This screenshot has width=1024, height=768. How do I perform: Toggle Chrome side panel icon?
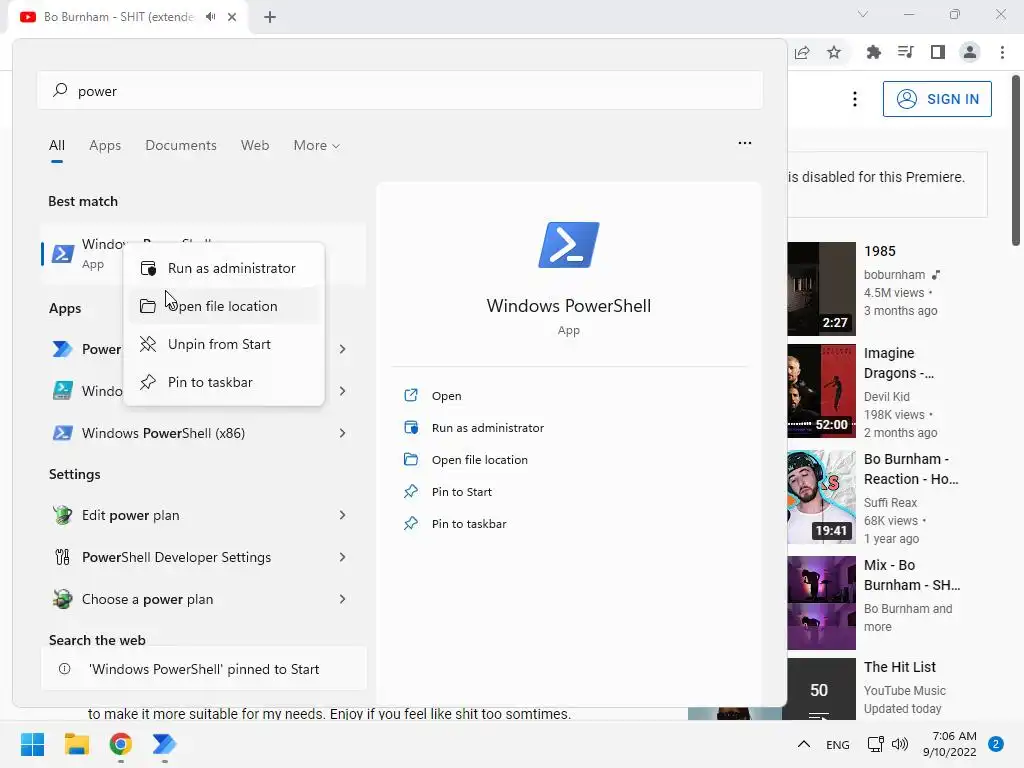coord(937,52)
